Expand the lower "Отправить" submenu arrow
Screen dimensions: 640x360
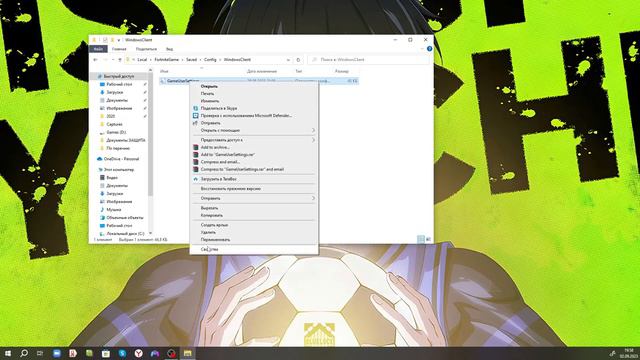pos(313,198)
